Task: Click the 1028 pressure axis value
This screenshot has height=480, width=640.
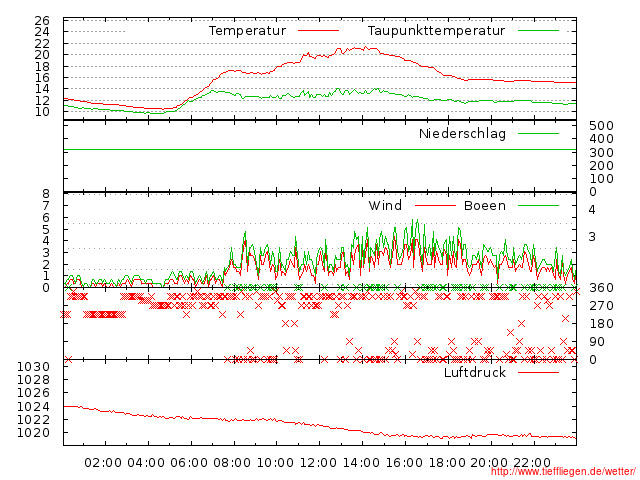Action: pos(33,380)
